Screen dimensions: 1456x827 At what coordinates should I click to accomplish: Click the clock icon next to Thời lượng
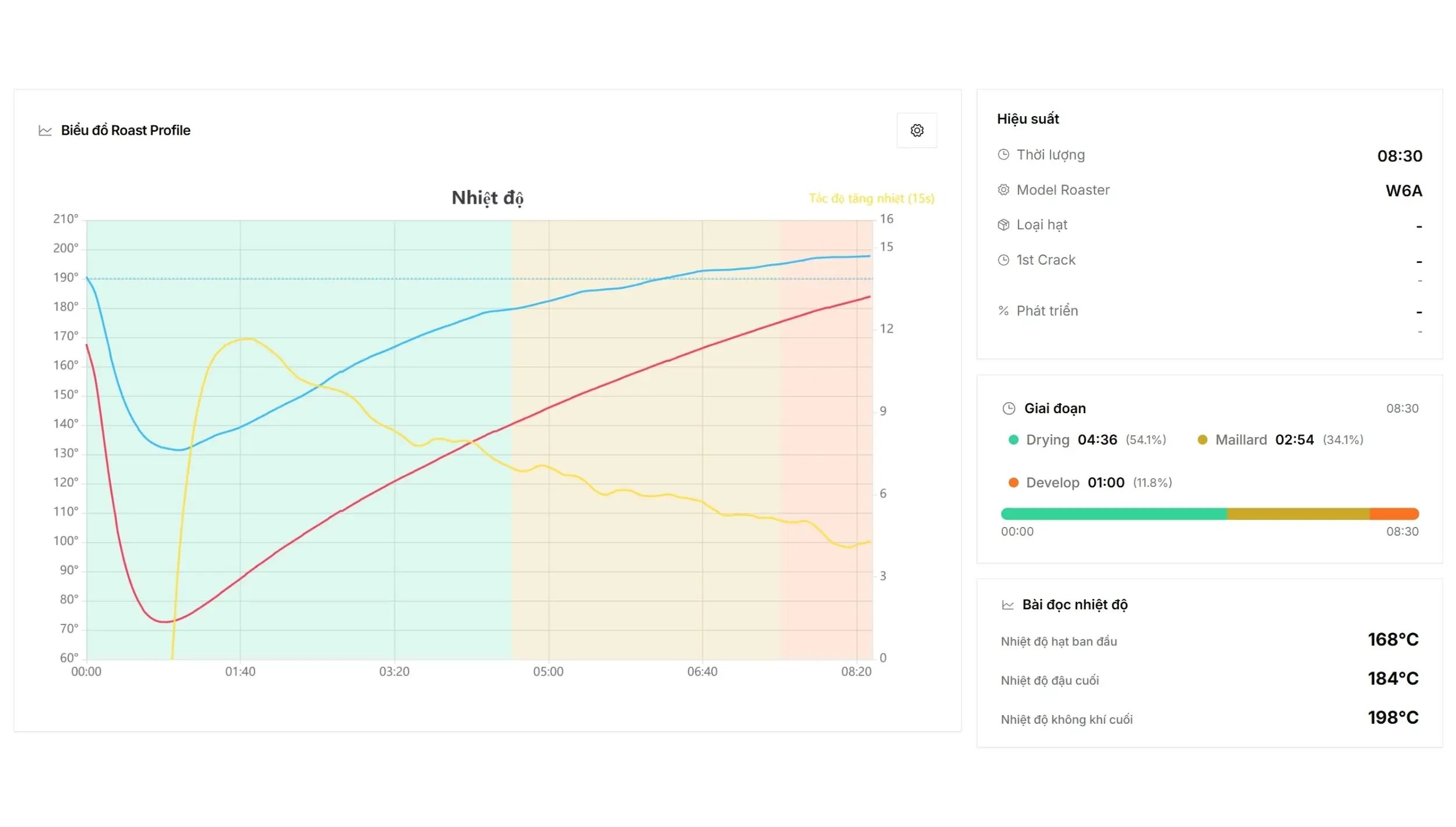tap(1004, 155)
